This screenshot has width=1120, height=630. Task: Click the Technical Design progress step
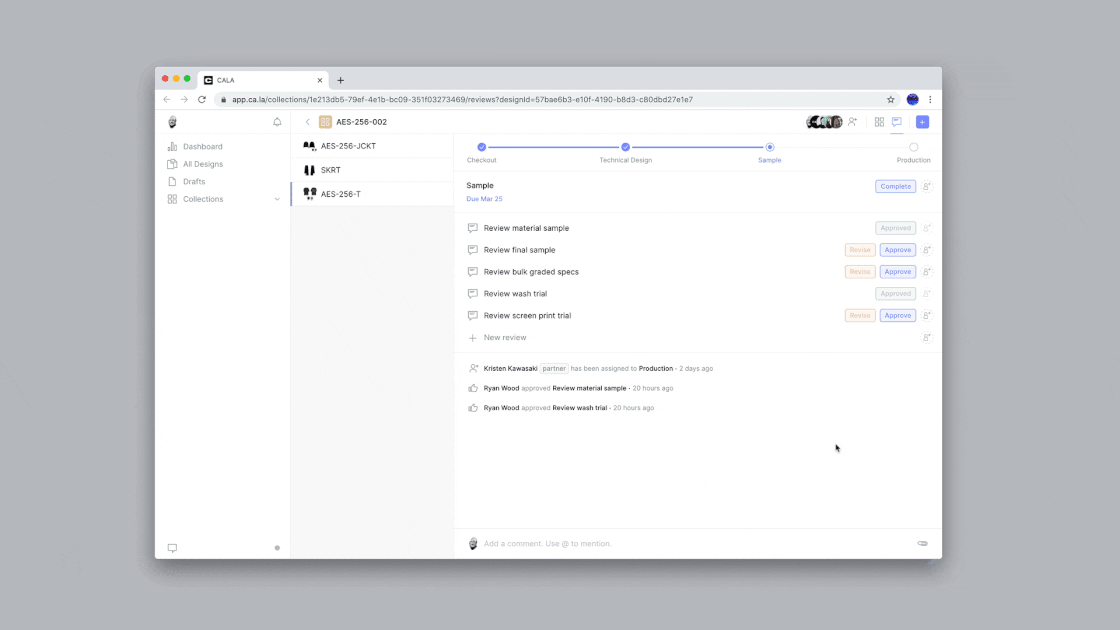click(x=626, y=147)
